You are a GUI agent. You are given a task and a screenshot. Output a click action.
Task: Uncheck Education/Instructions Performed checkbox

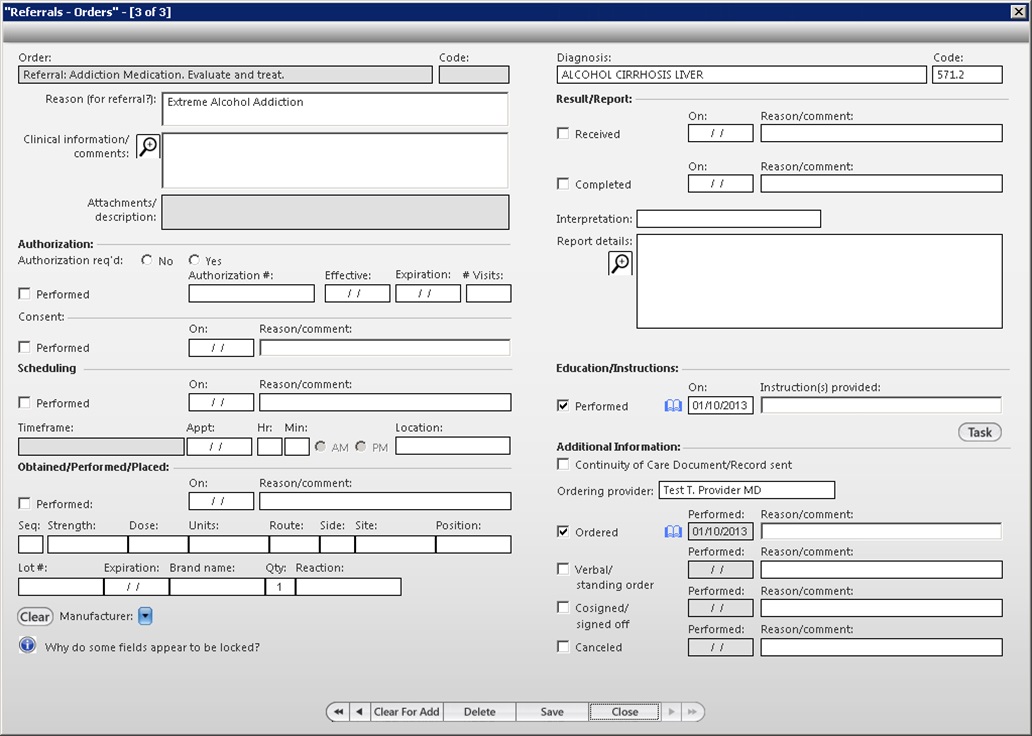pyautogui.click(x=563, y=406)
